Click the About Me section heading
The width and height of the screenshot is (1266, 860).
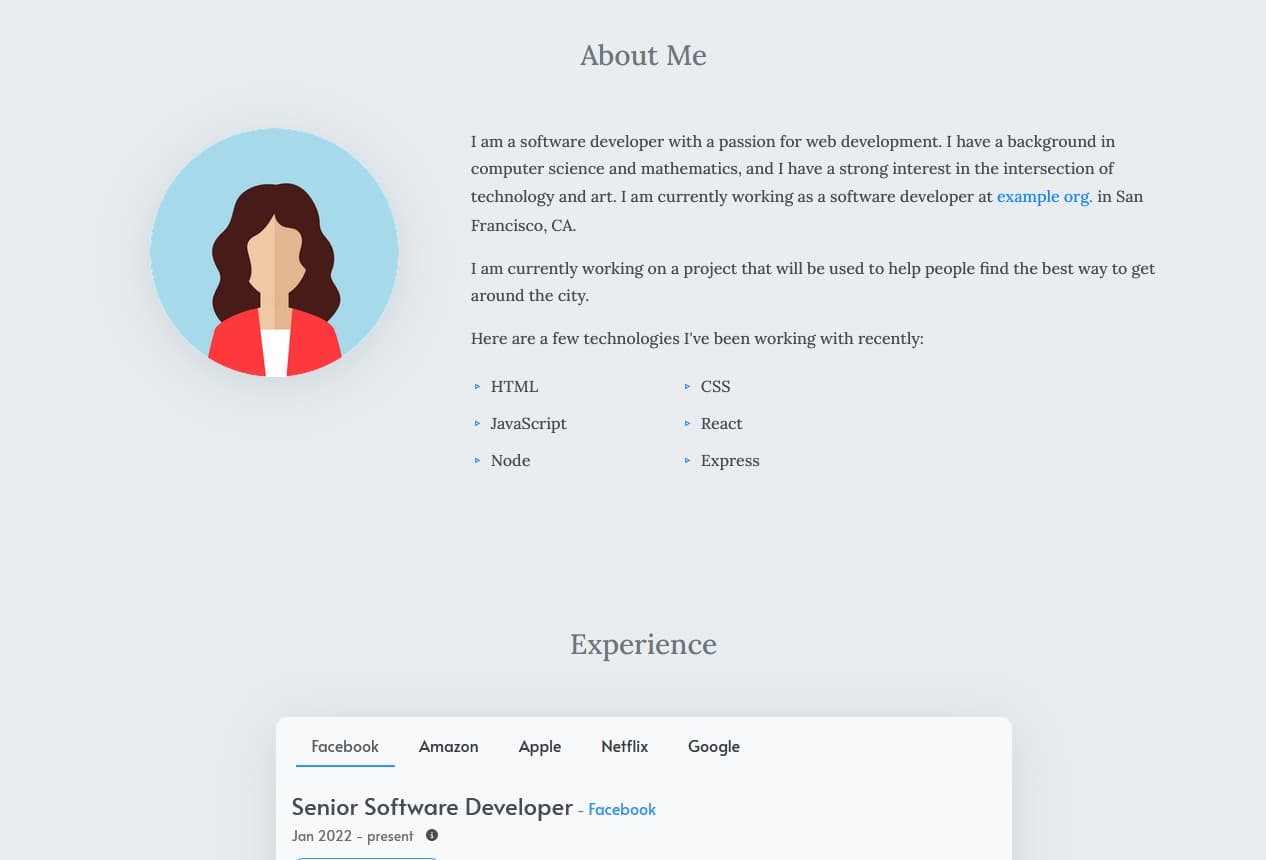click(x=643, y=56)
